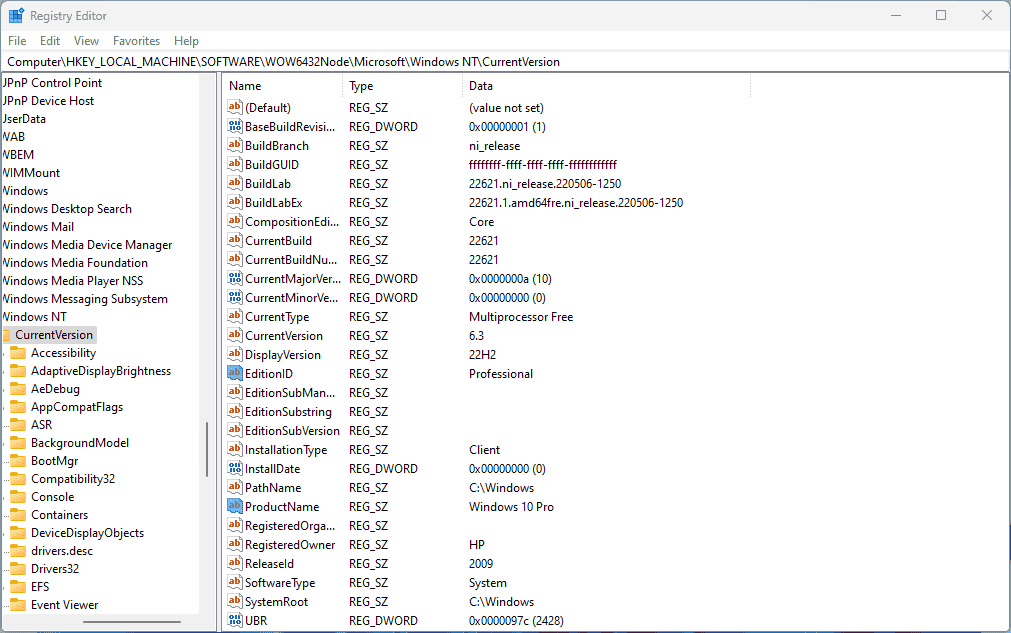Open the Edit menu
Viewport: 1011px width, 633px height.
pos(50,41)
